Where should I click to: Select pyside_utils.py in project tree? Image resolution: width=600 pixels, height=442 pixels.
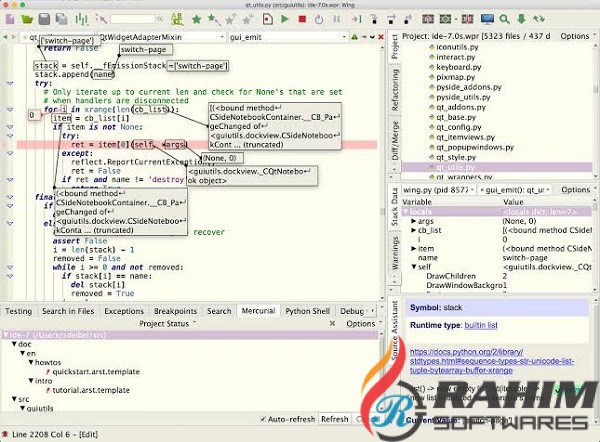tap(463, 97)
